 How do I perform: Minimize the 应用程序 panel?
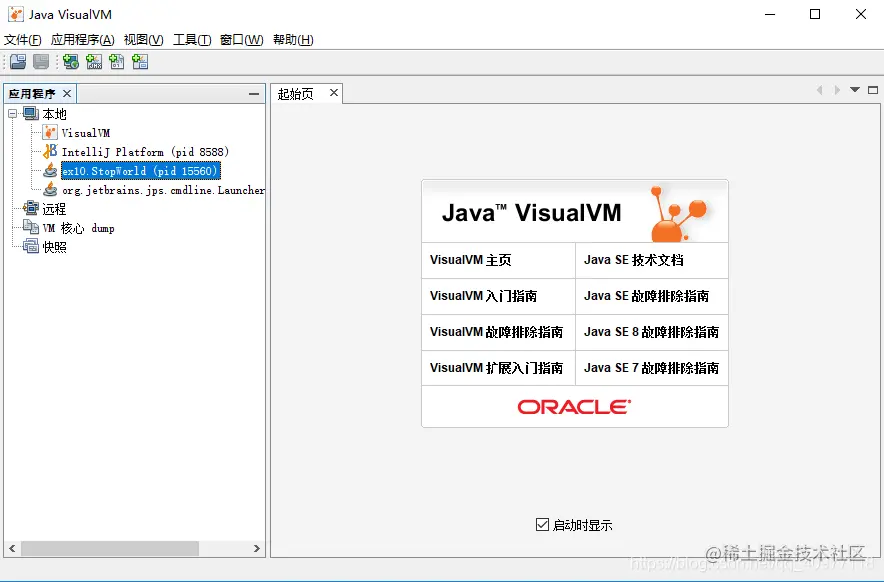(254, 94)
